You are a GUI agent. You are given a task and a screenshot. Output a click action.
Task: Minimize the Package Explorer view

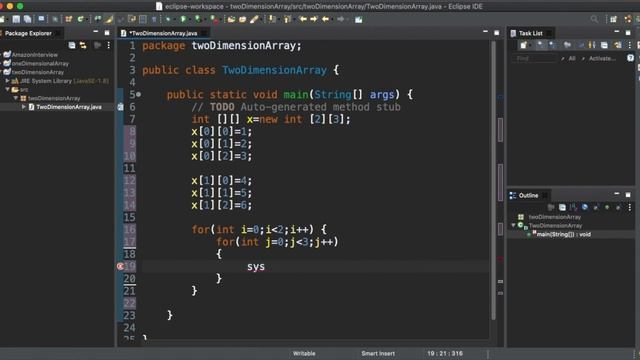click(x=96, y=32)
